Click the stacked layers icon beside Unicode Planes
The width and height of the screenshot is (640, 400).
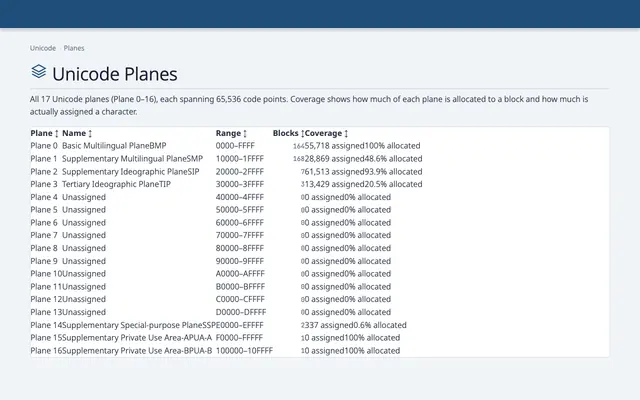39,71
